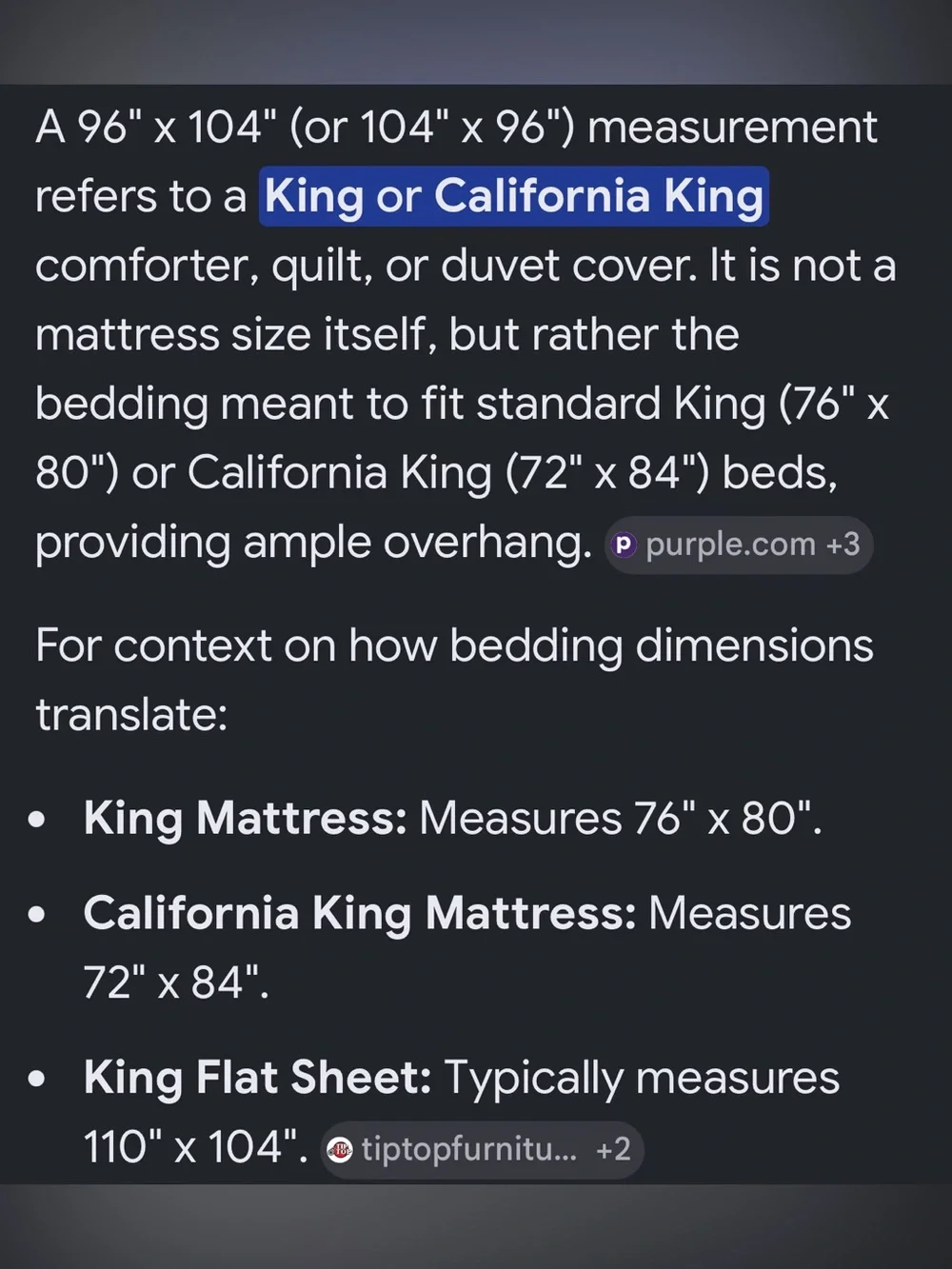Click the bullet beside King Flat Sheet
The height and width of the screenshot is (1269, 952).
point(37,1080)
